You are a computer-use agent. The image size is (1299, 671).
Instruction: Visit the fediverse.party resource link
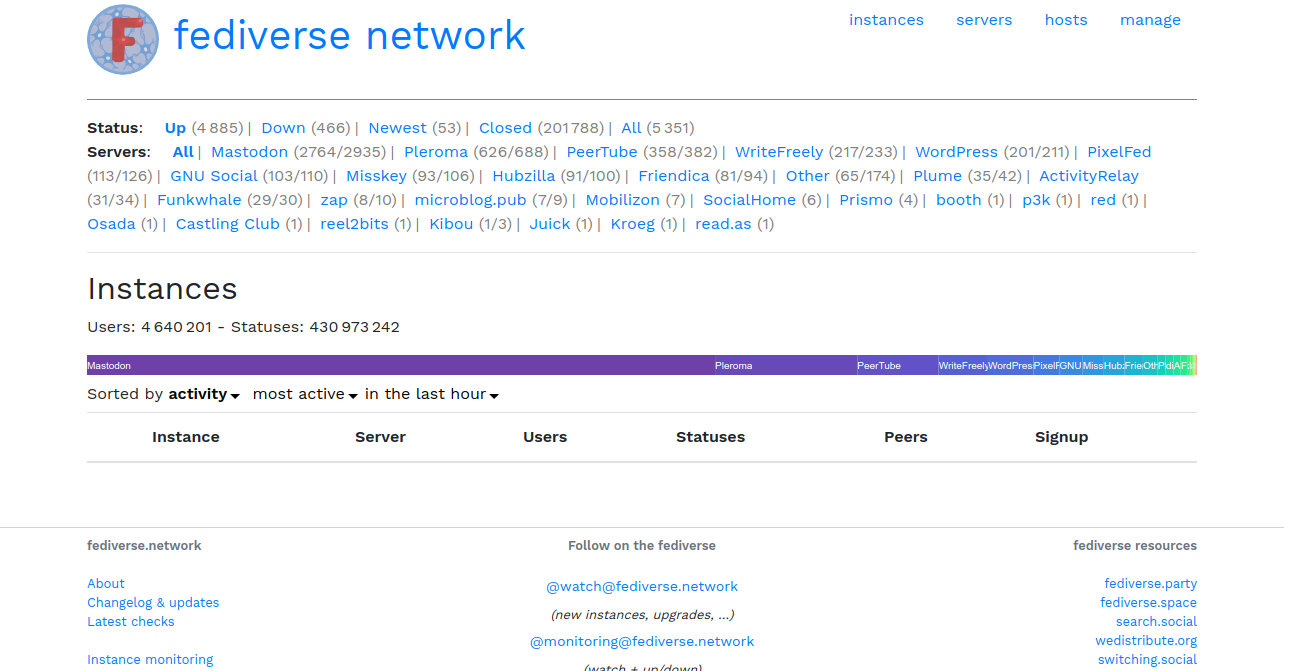(1150, 584)
